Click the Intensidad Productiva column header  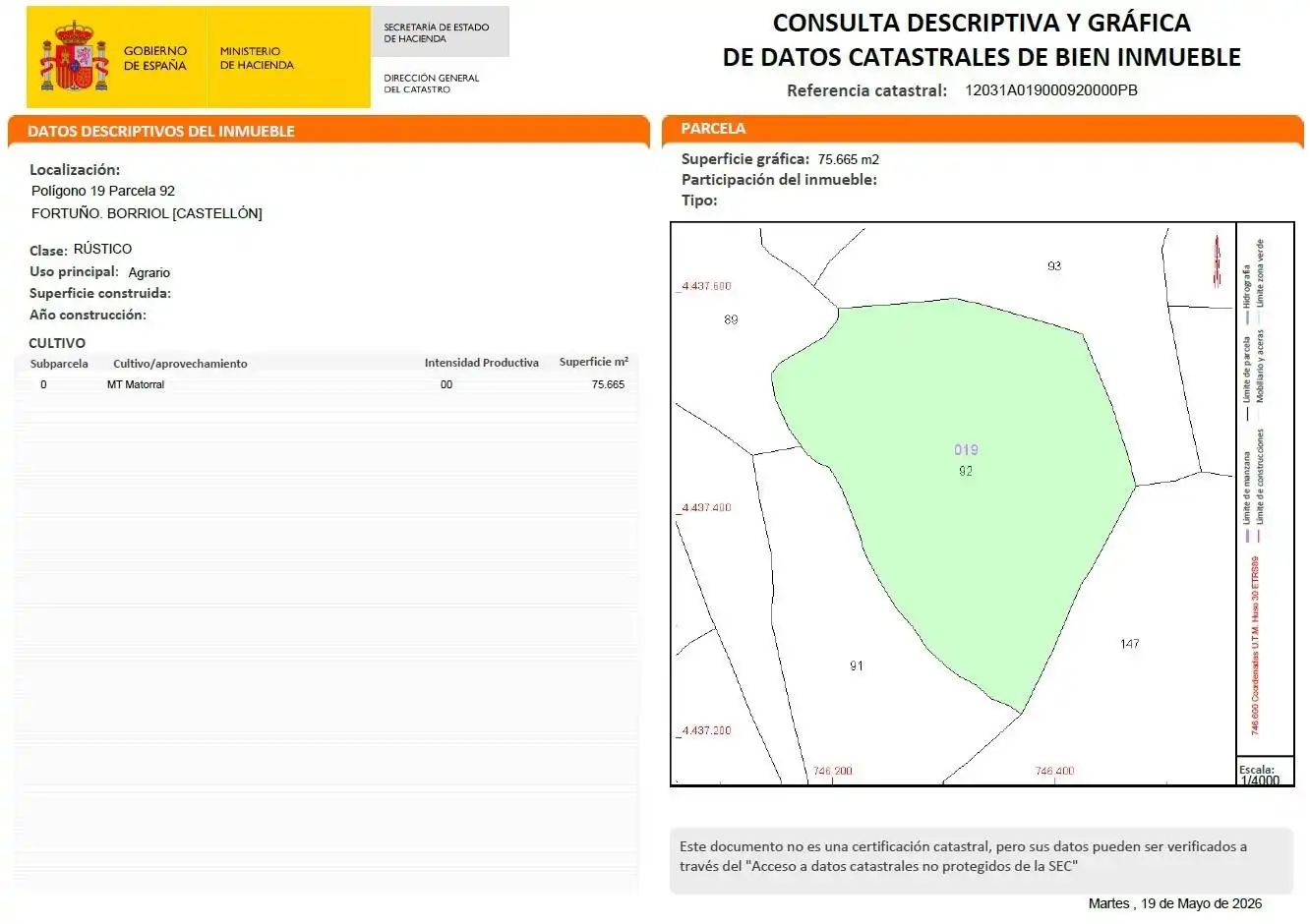coord(482,363)
